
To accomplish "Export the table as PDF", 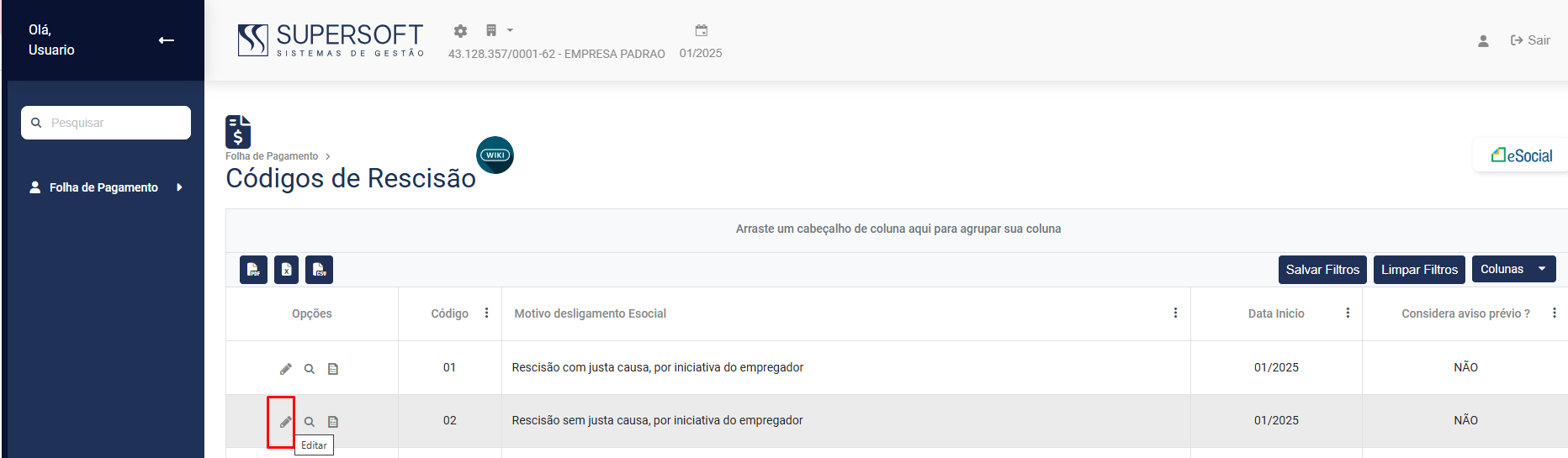I will (253, 270).
